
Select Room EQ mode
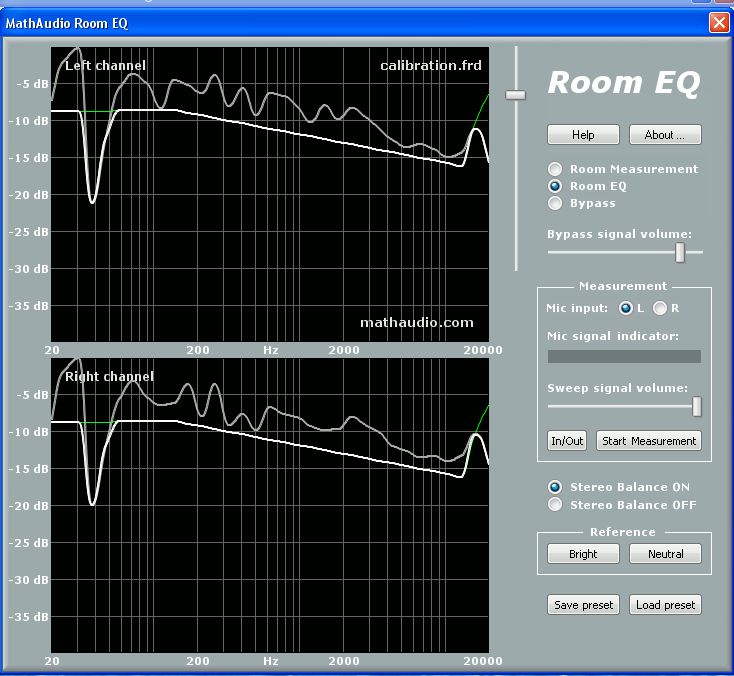[556, 186]
